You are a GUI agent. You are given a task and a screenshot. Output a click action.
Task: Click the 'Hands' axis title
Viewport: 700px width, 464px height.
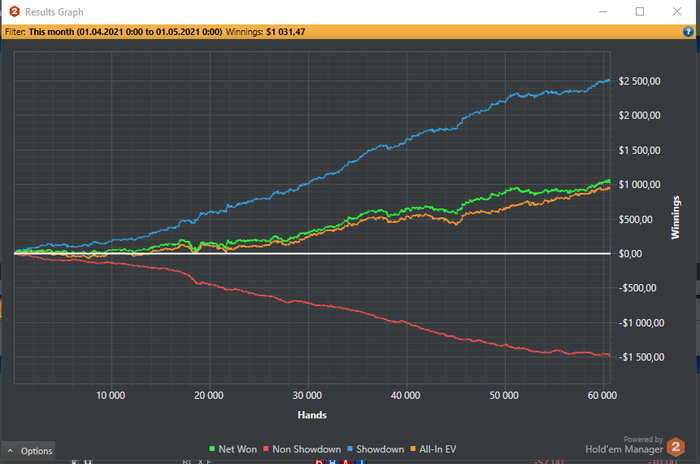[312, 415]
